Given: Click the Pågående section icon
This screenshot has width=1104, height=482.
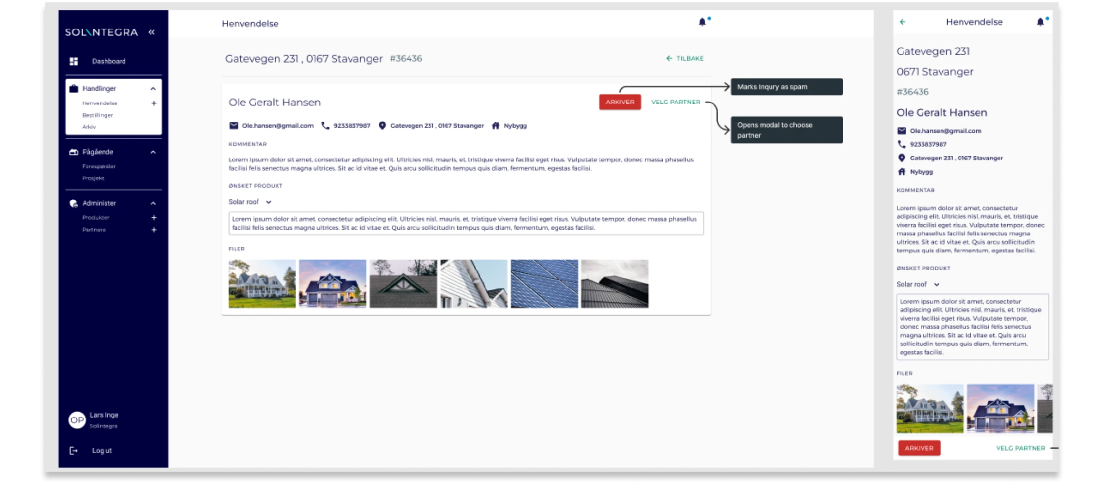Looking at the screenshot, I should [73, 152].
